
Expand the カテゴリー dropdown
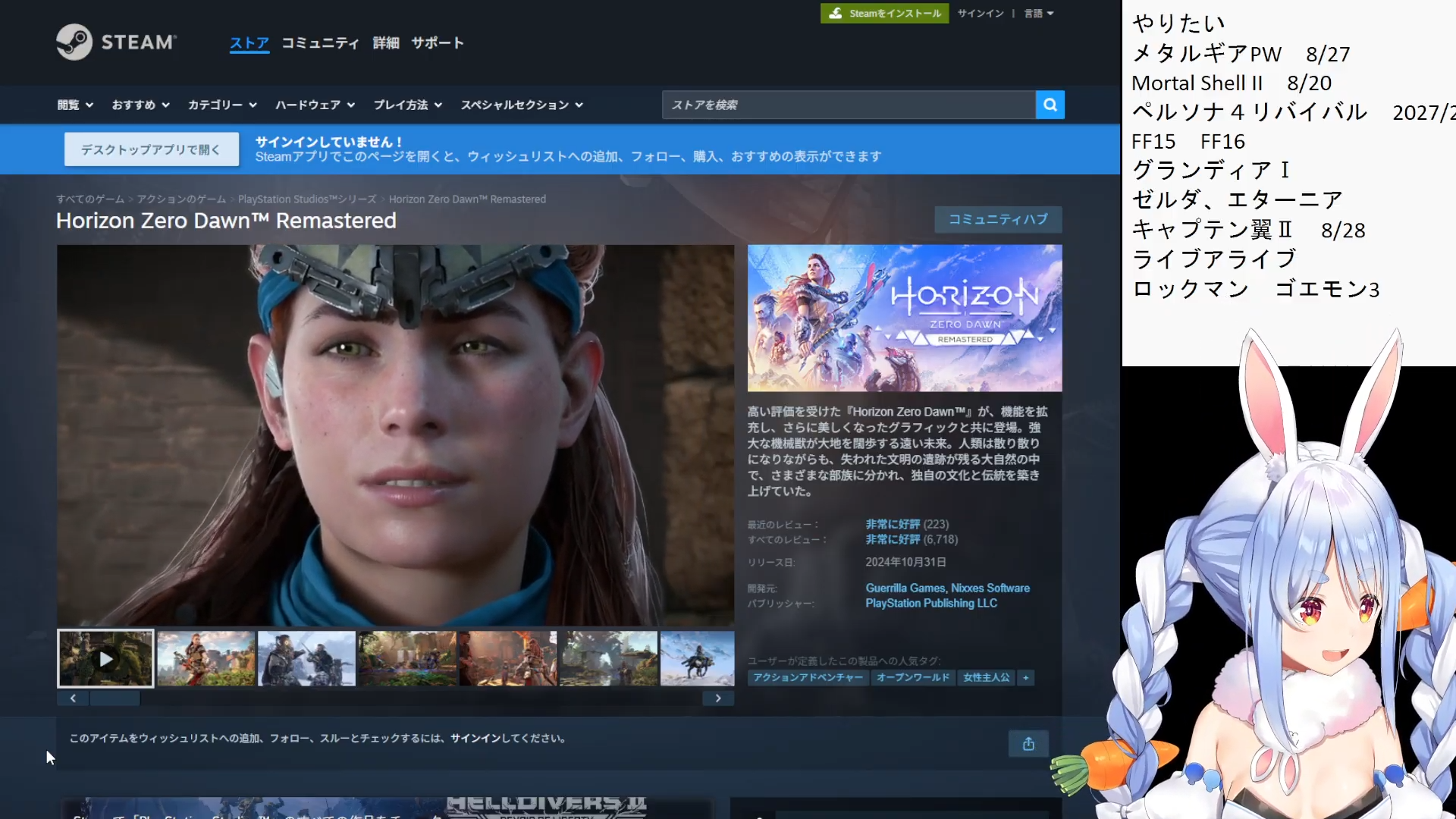click(x=222, y=105)
